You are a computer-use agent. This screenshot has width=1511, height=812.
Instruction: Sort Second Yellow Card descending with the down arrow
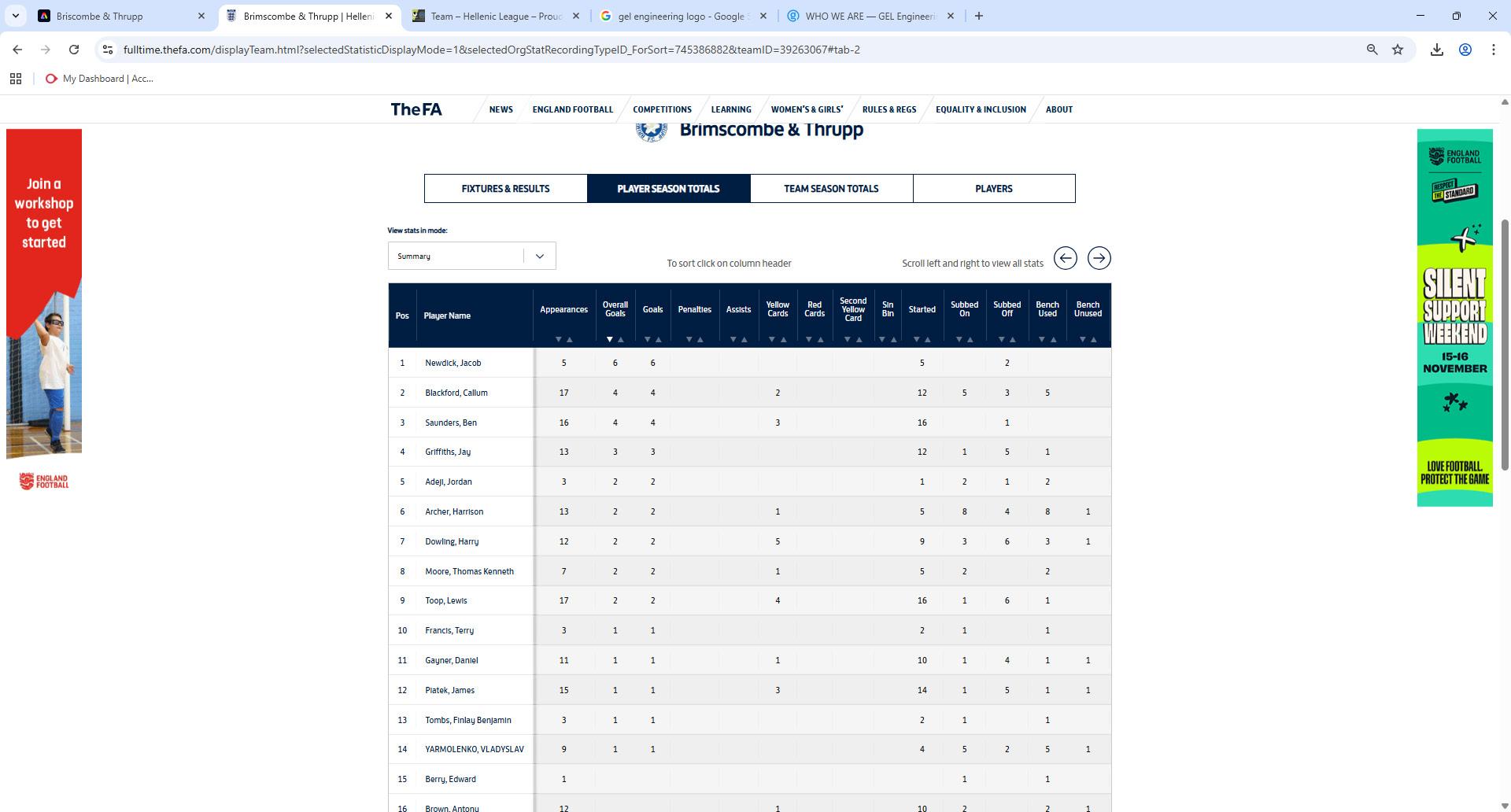(x=847, y=340)
